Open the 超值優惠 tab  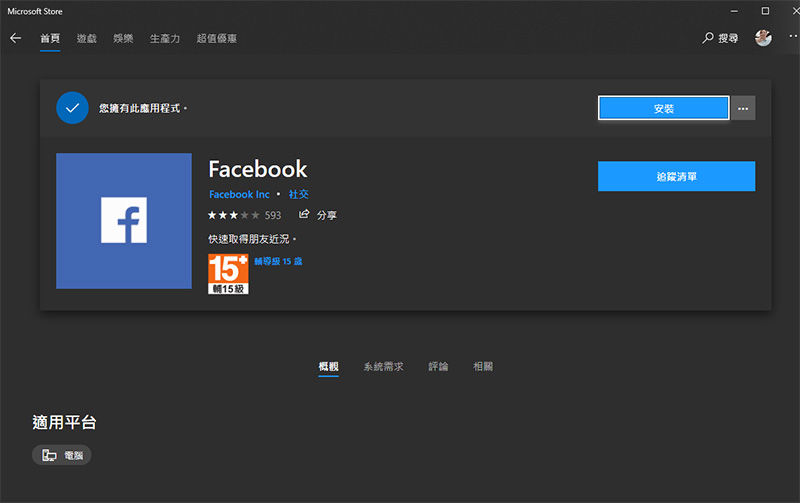217,38
